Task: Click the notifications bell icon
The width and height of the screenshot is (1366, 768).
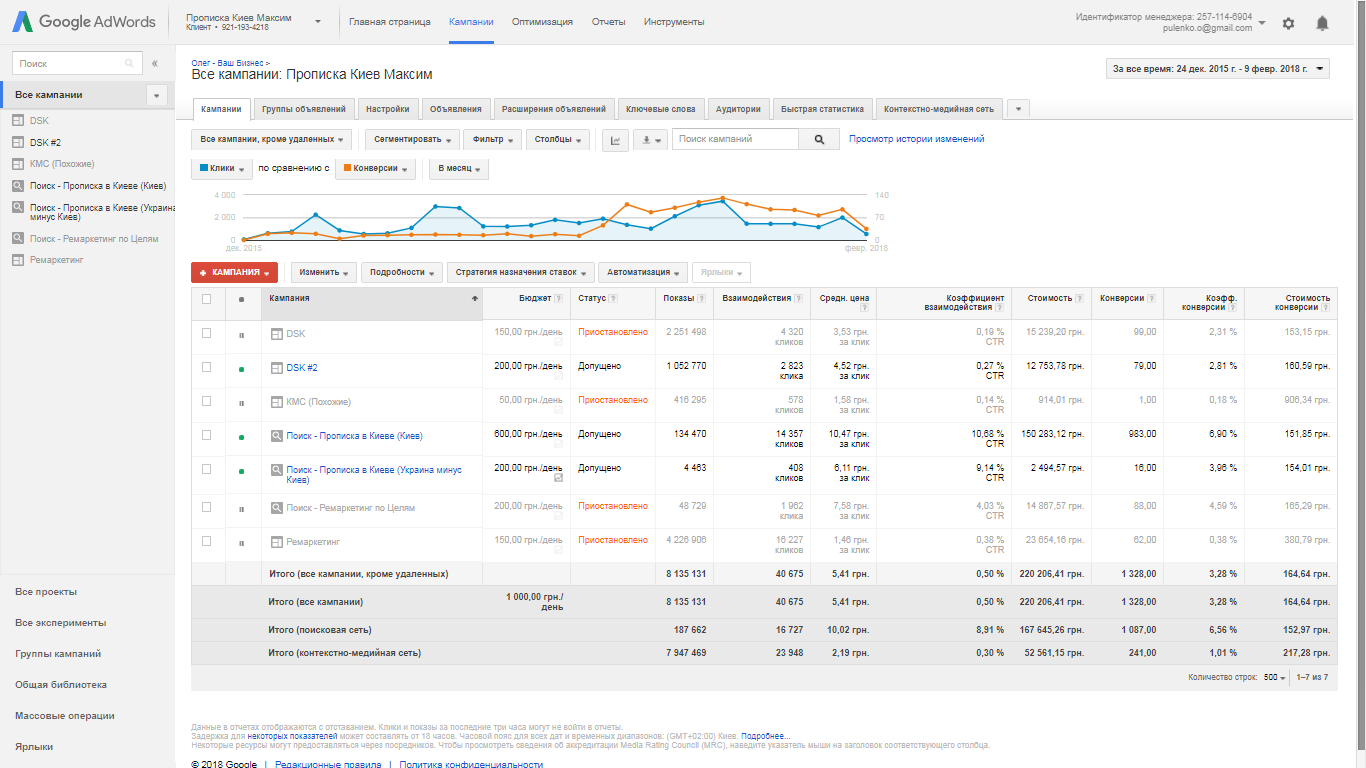Action: (x=1322, y=23)
